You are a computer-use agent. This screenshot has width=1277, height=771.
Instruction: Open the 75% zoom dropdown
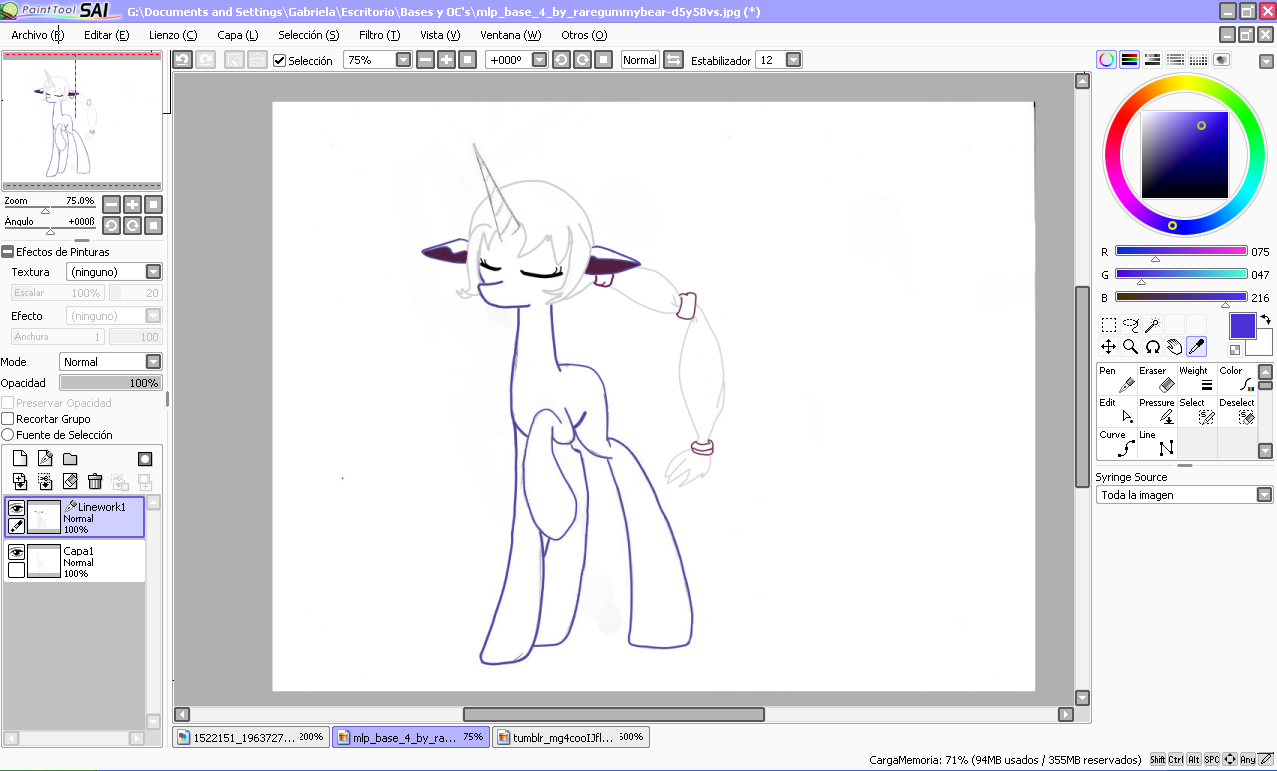pos(403,60)
